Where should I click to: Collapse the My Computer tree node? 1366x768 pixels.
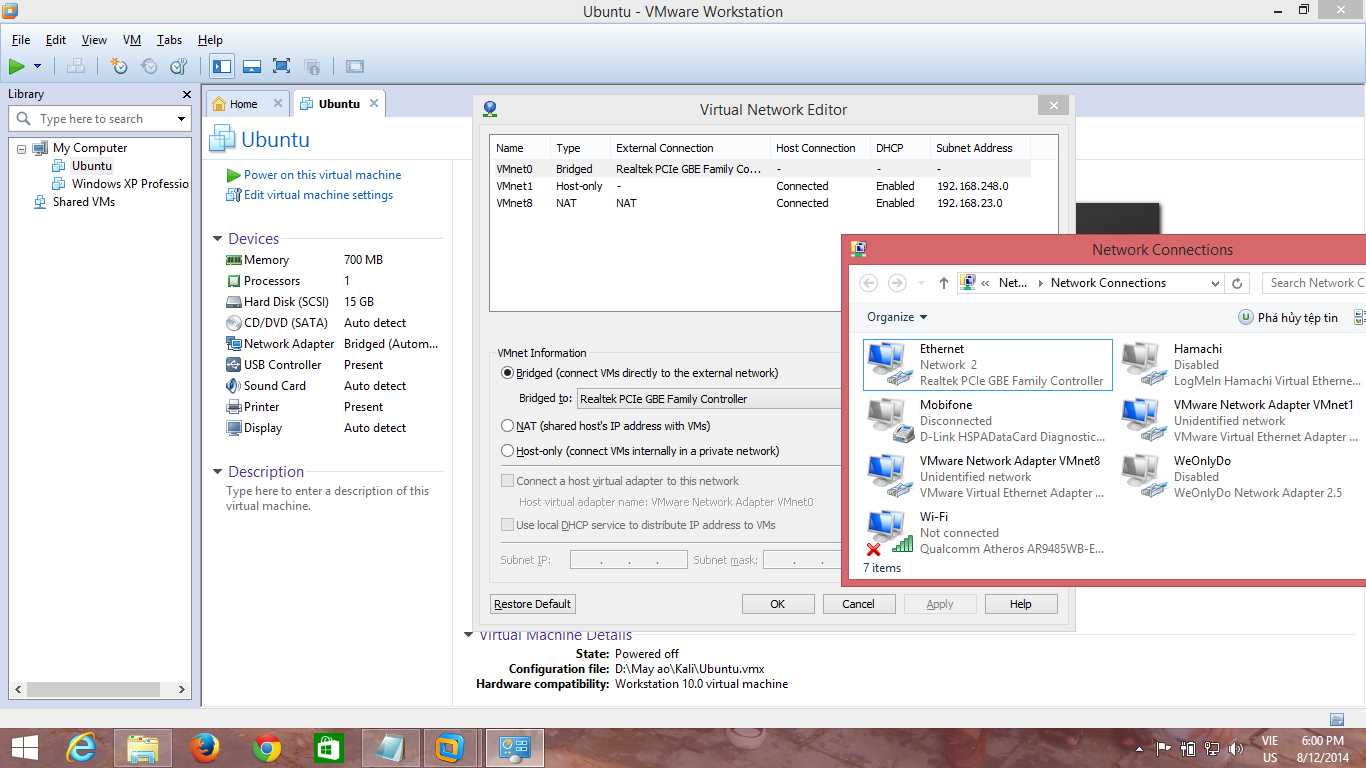[x=22, y=148]
